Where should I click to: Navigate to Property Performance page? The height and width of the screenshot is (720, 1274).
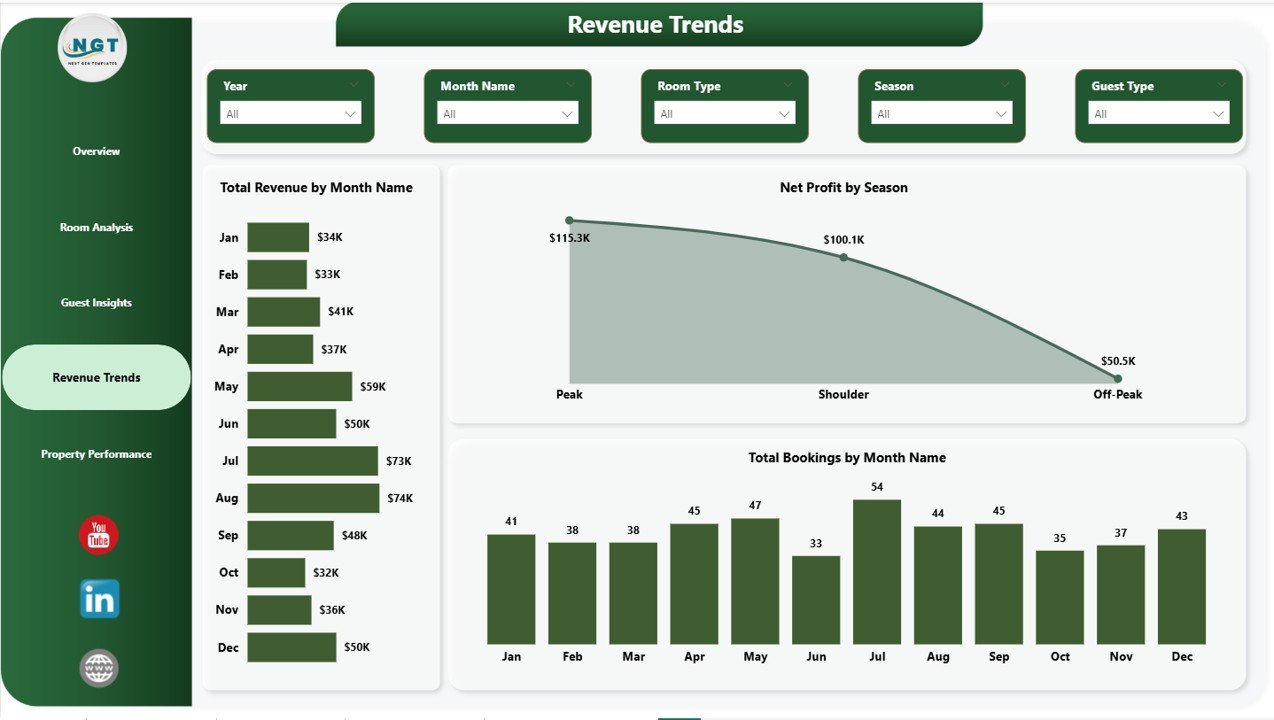[x=96, y=454]
